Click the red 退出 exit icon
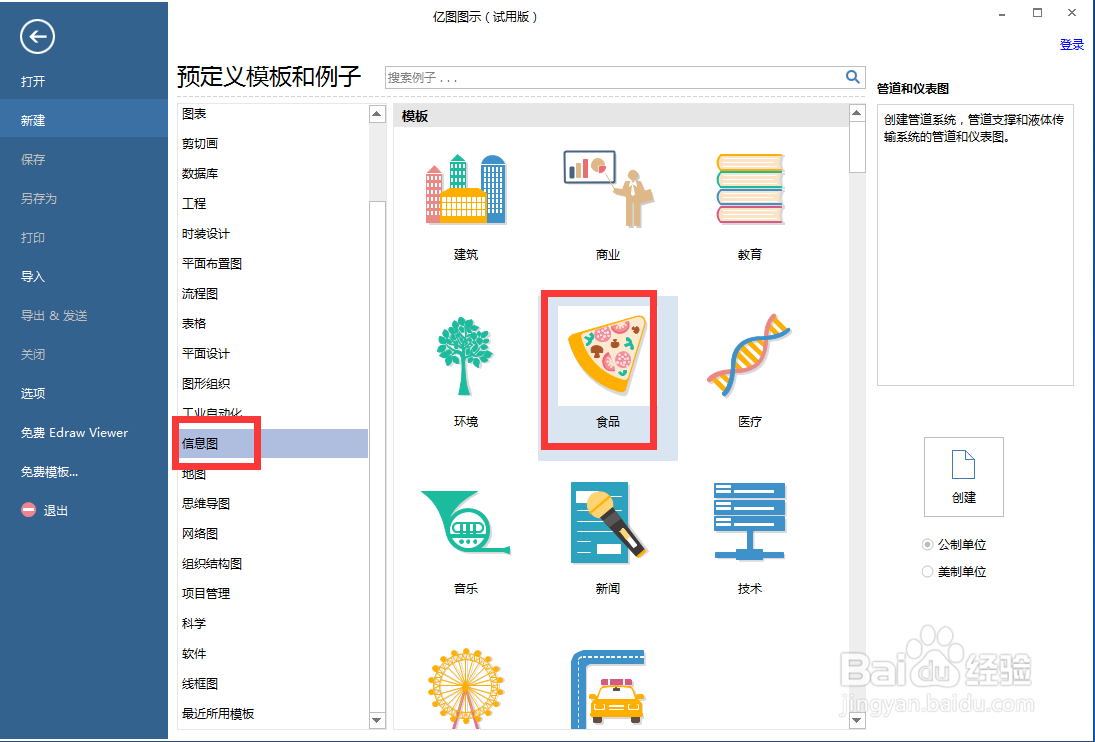 (29, 510)
